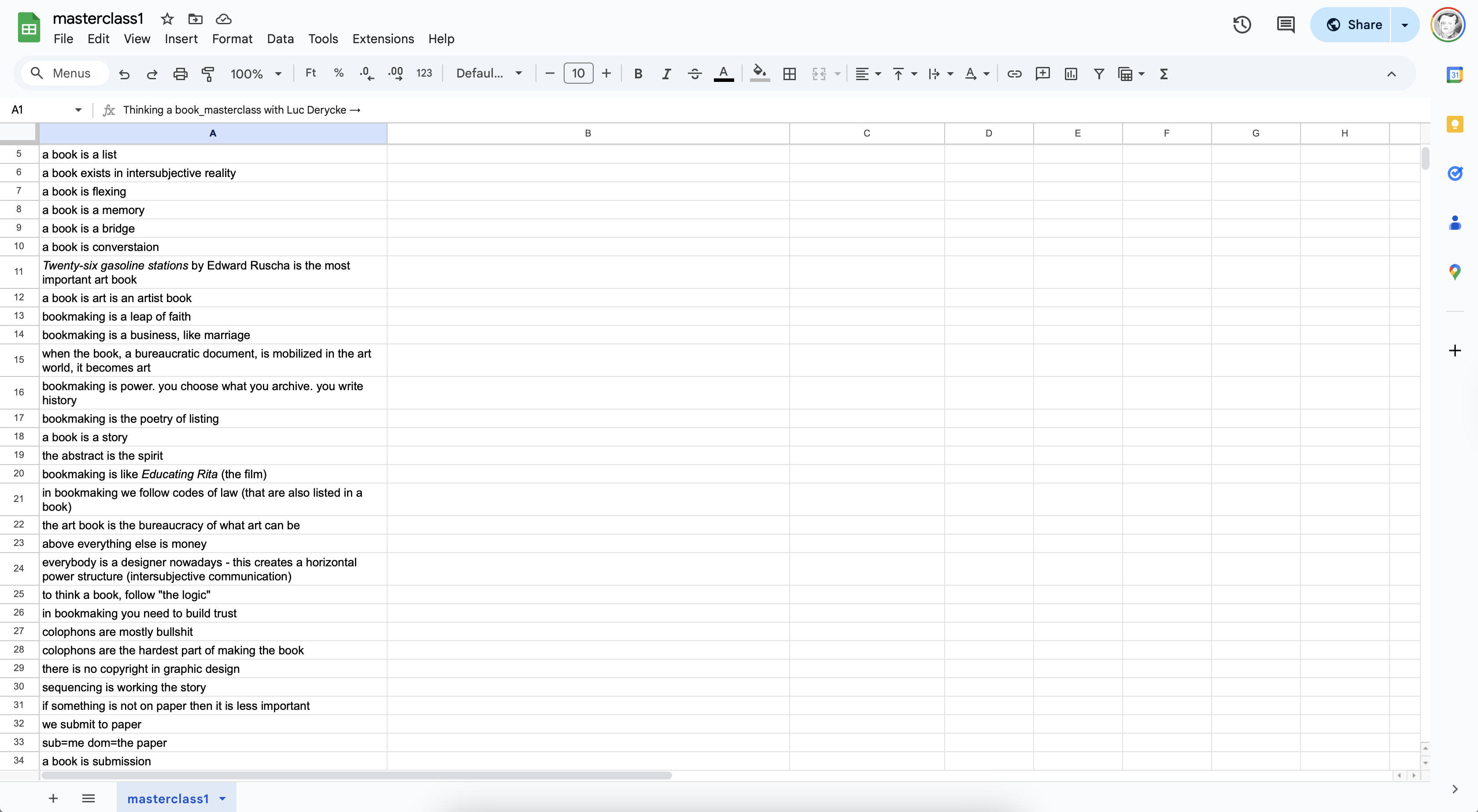
Task: Click the insert chart icon
Action: [1071, 74]
